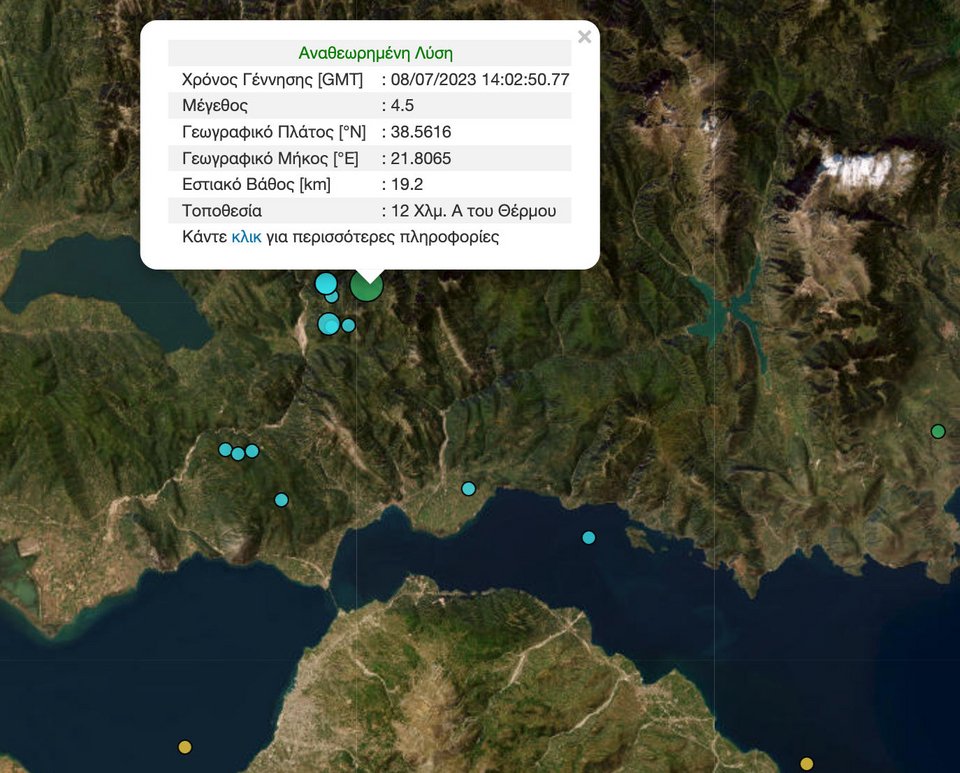Click the popup title 'Αναθεωρημένη Λύση'
Viewport: 960px width, 773px height.
click(x=375, y=53)
